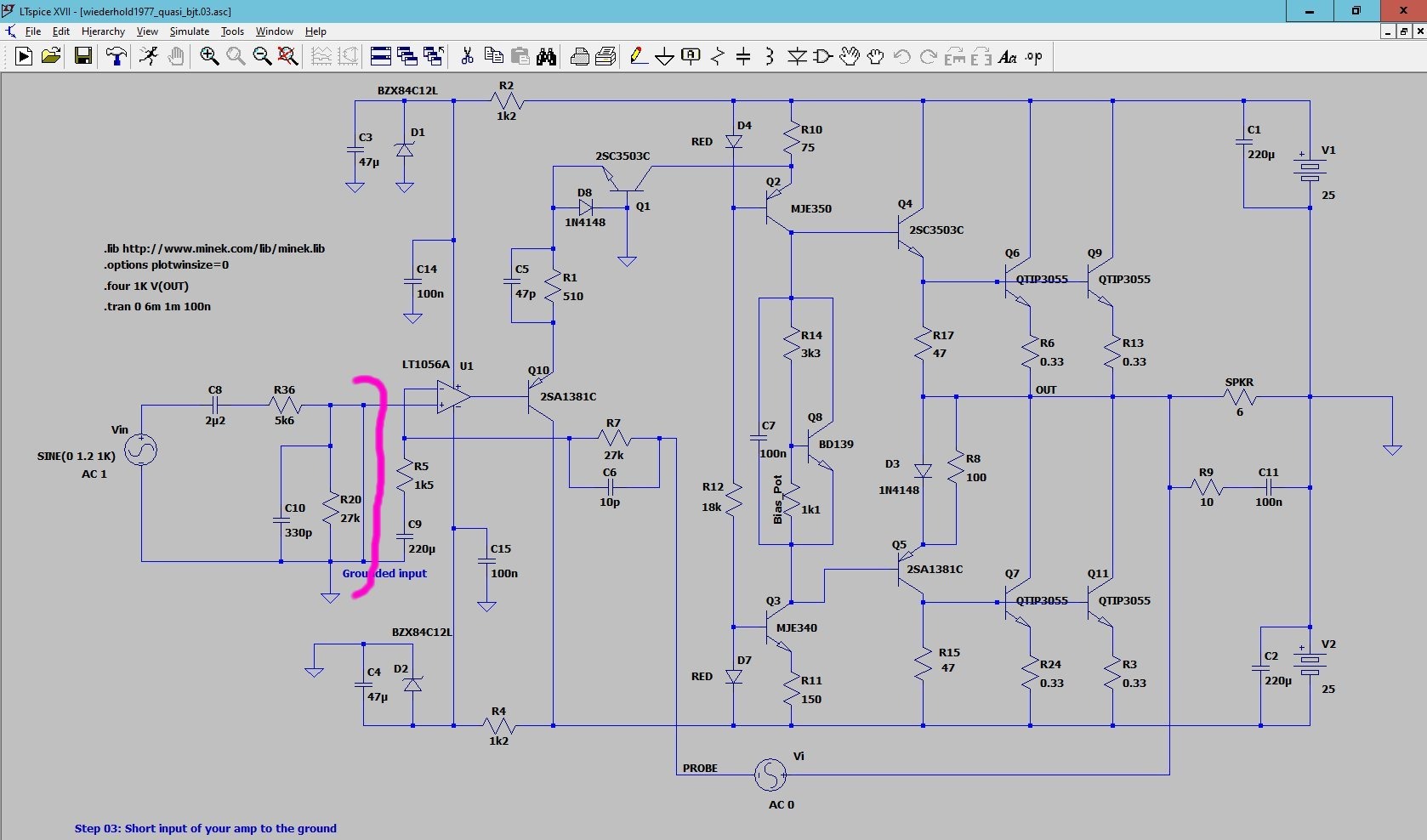Screen dimensions: 1427x840
Task: Click the OUT net label
Action: coord(1046,389)
